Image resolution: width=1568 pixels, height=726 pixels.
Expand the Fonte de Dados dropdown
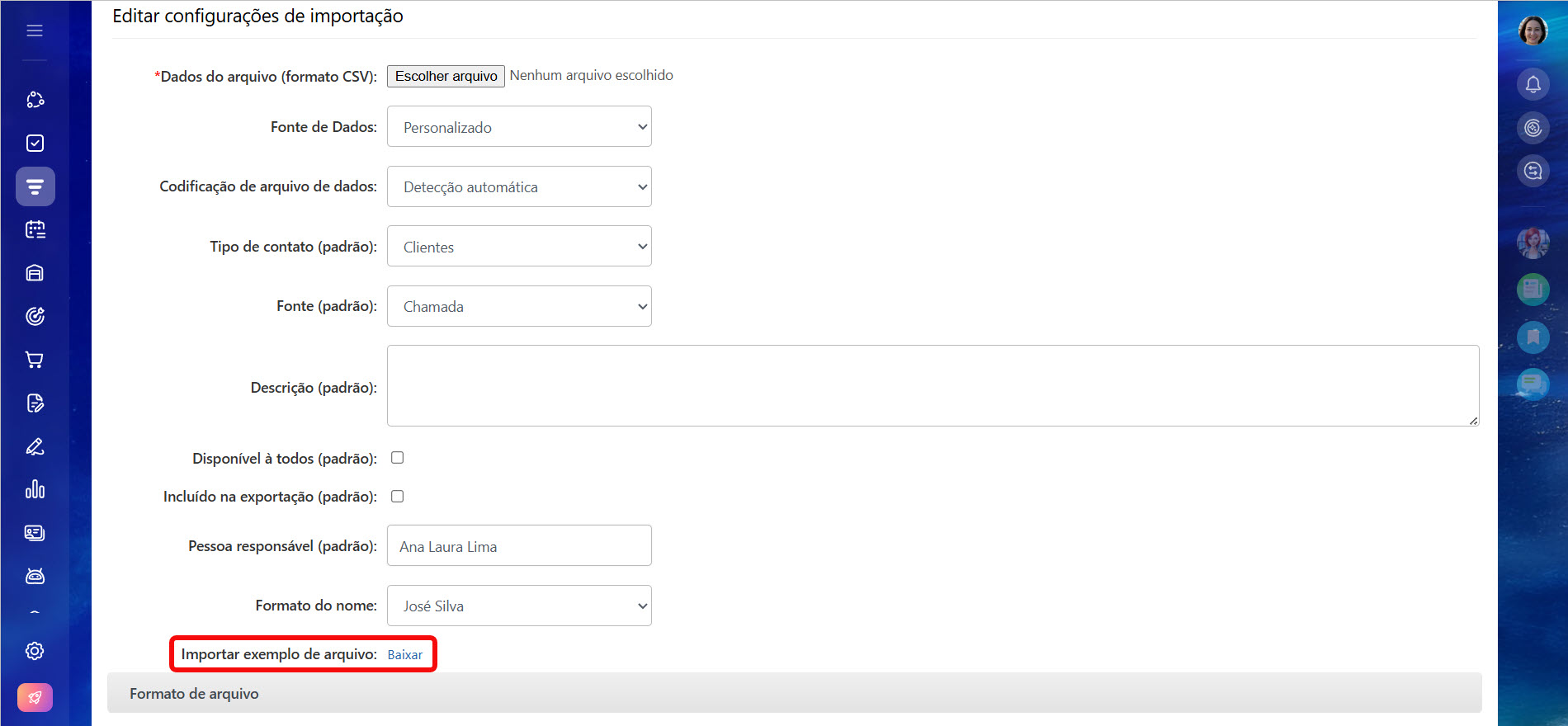(519, 127)
